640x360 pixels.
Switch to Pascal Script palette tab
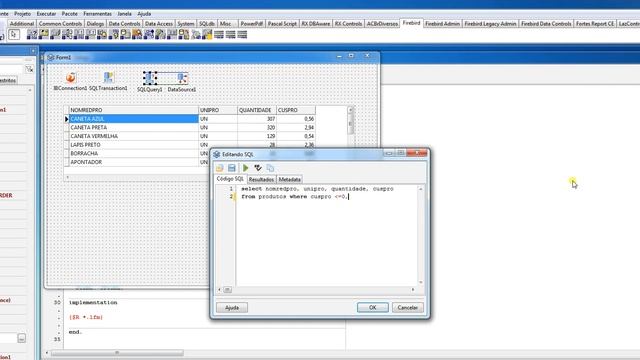[x=282, y=24]
